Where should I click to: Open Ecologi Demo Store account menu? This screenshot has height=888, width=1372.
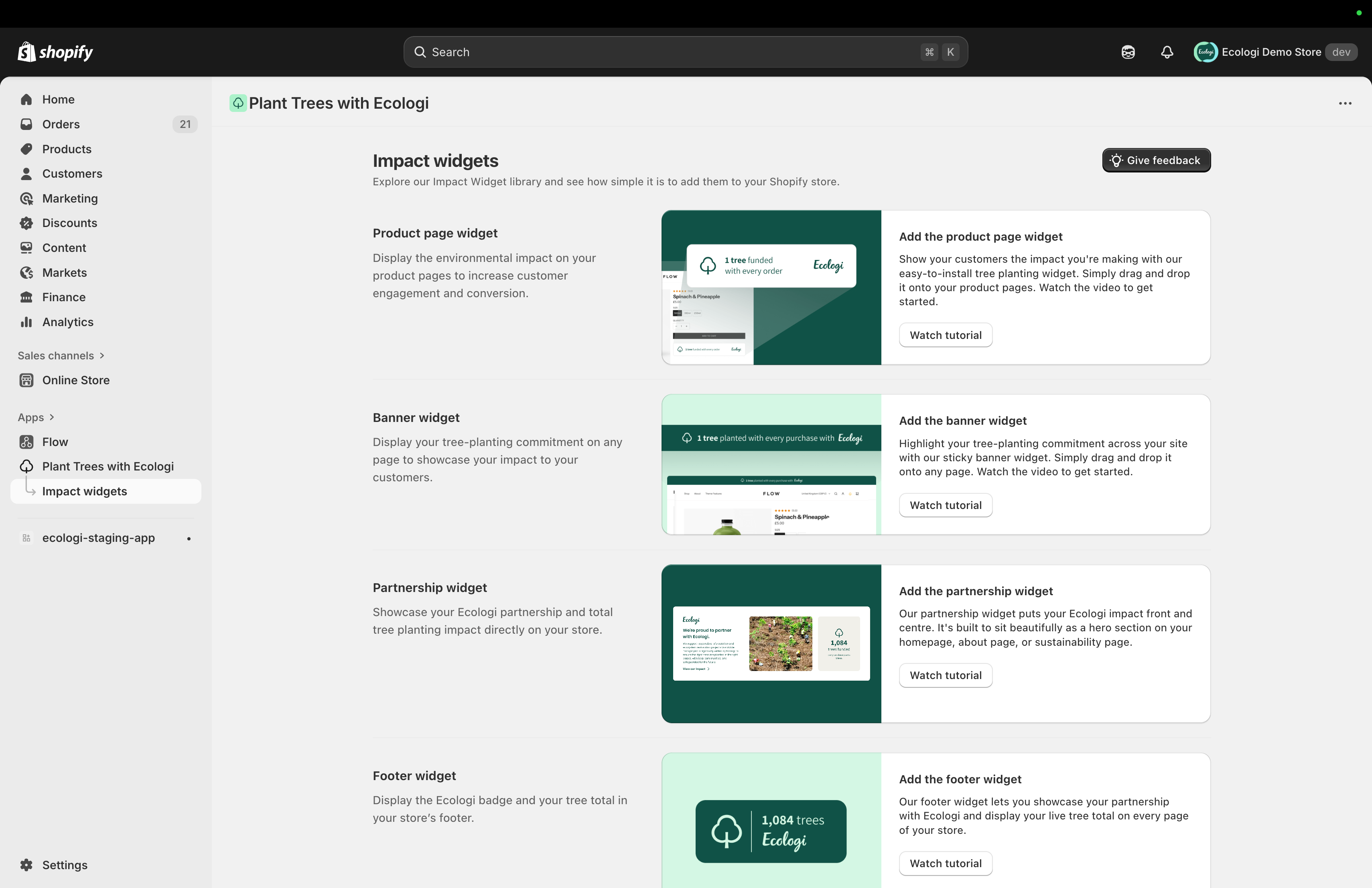click(1275, 52)
